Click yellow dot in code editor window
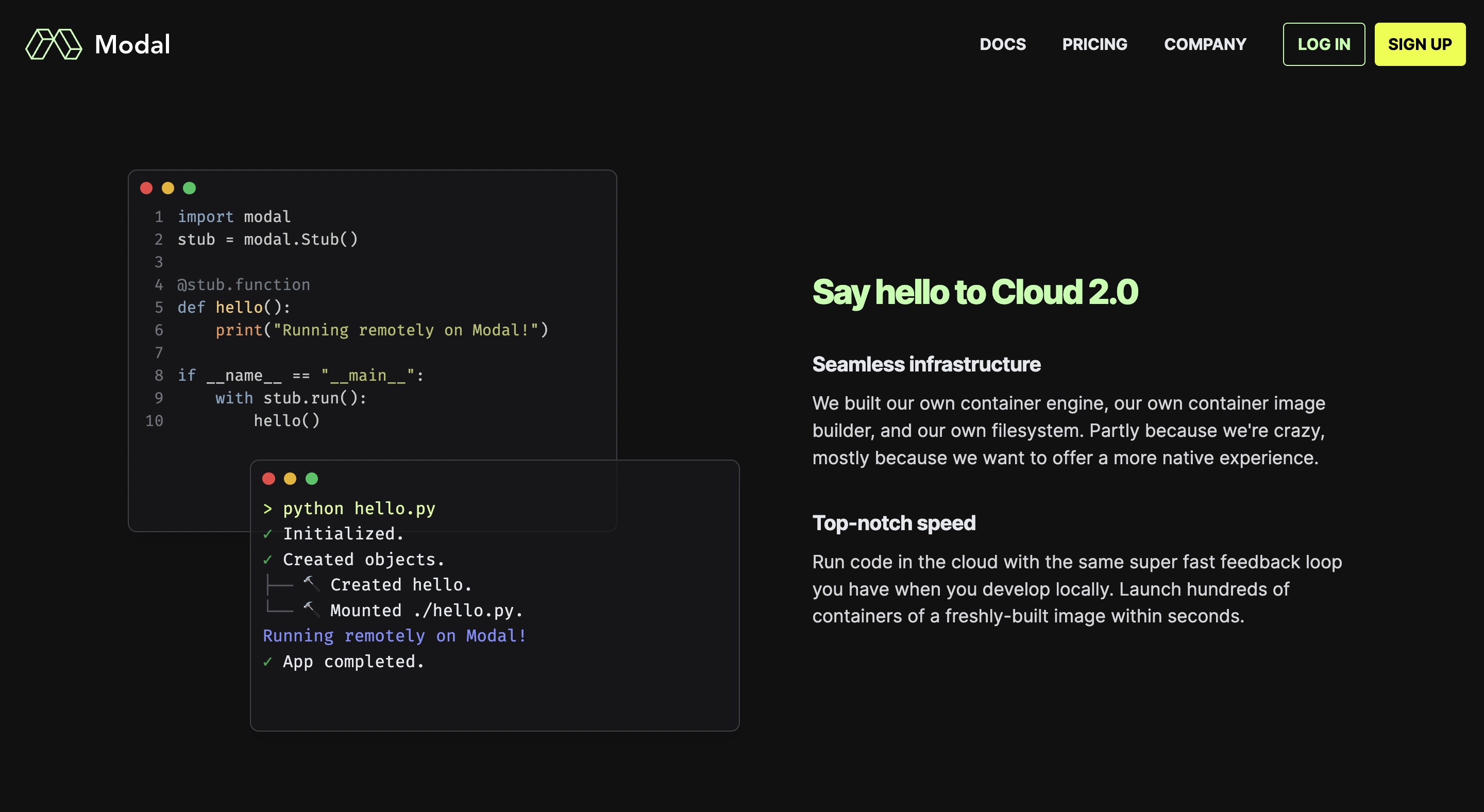This screenshot has width=1484, height=812. click(x=167, y=188)
